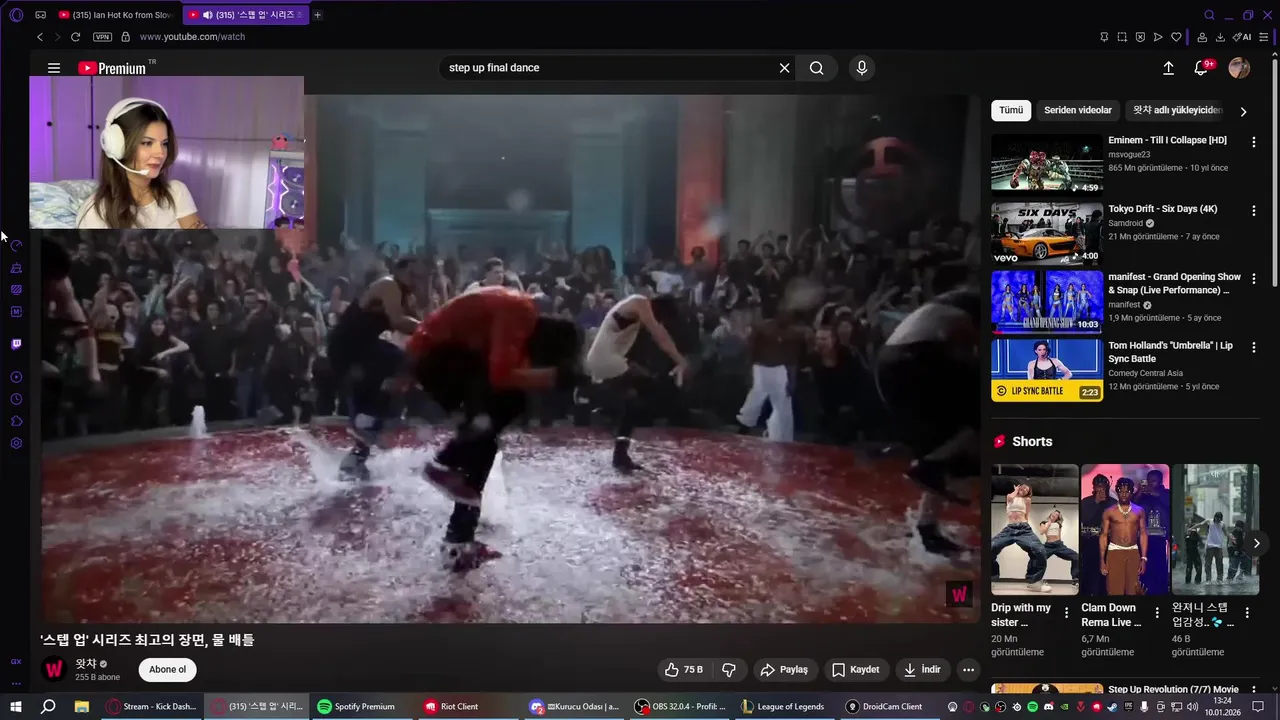Open Easy Setup sliders icon
Image resolution: width=1280 pixels, height=720 pixels.
[x=1264, y=37]
